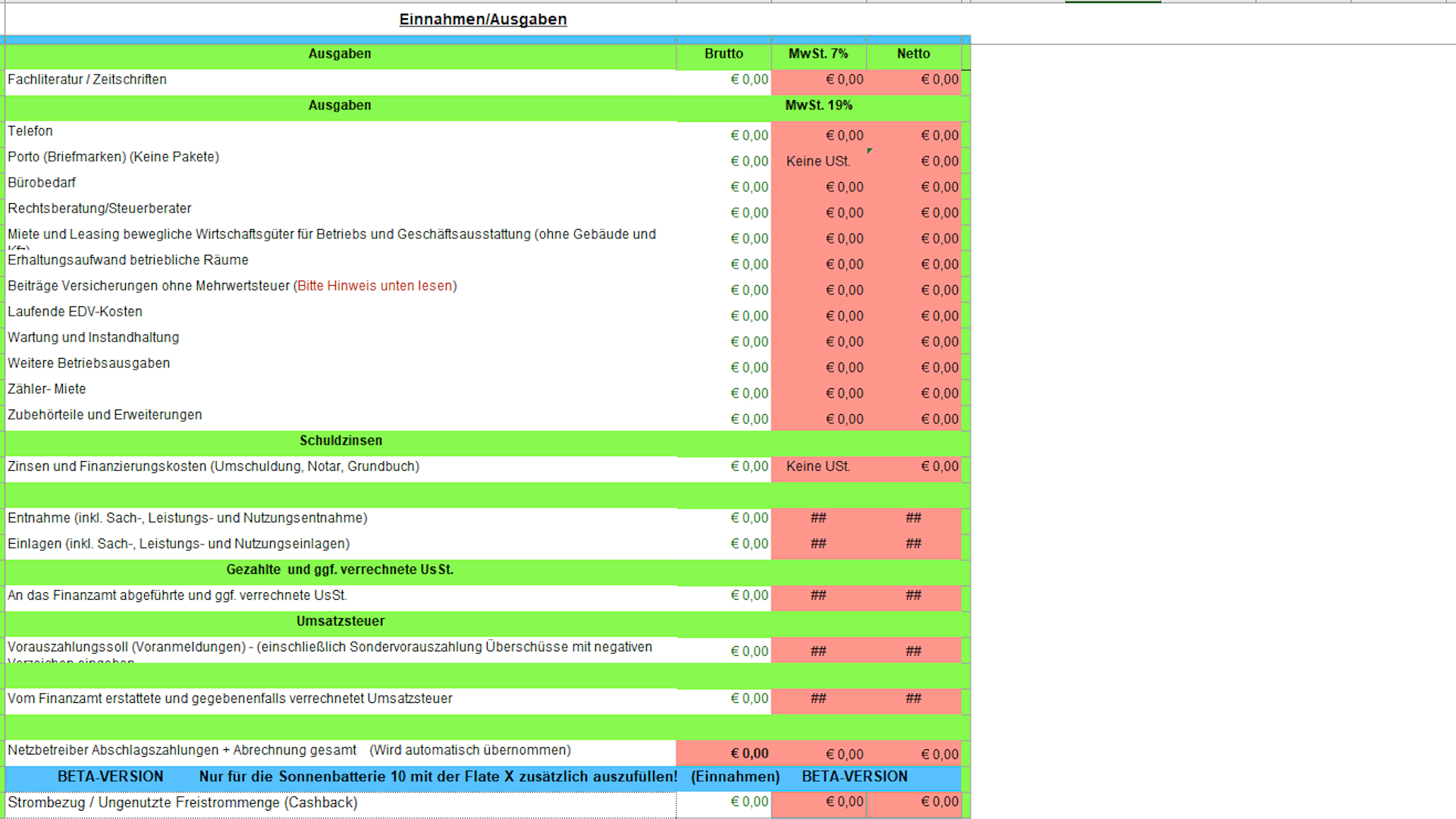Click blue BETA-VERSION Sonnenbatterie banner
The width and height of the screenshot is (1456, 819).
[x=440, y=777]
